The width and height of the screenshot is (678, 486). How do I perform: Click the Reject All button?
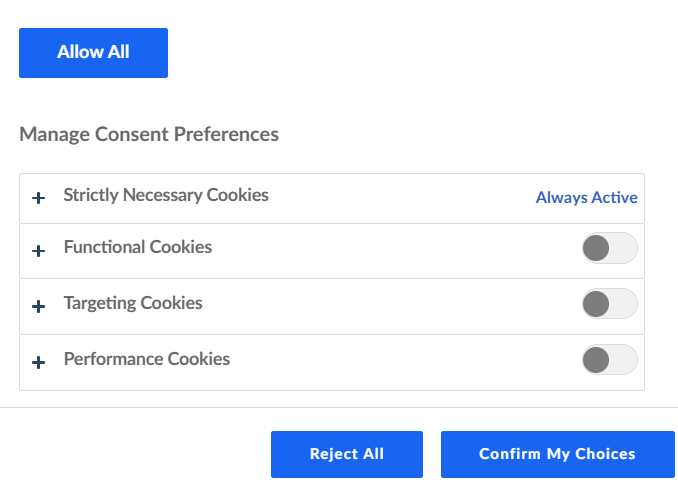coord(347,454)
